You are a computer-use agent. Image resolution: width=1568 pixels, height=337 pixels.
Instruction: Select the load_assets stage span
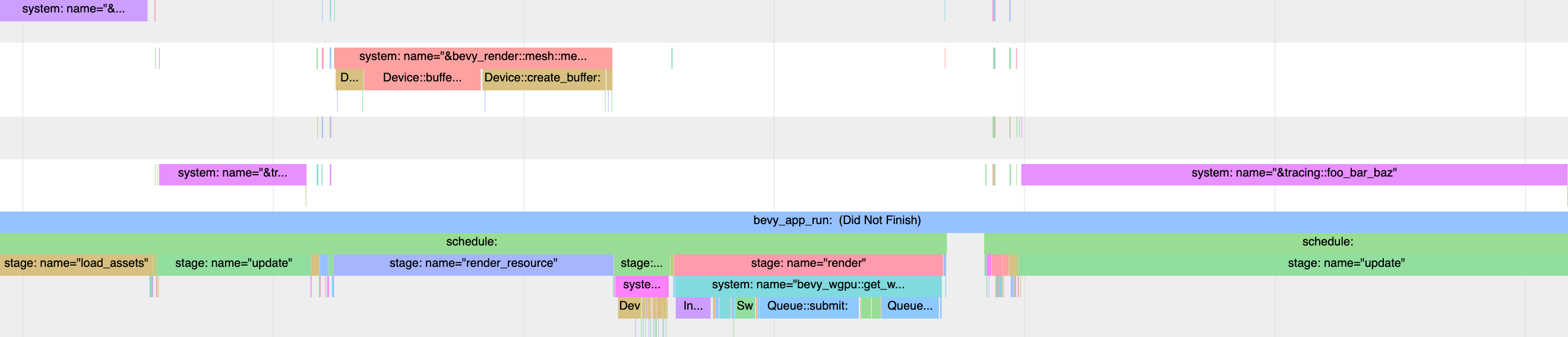point(76,263)
